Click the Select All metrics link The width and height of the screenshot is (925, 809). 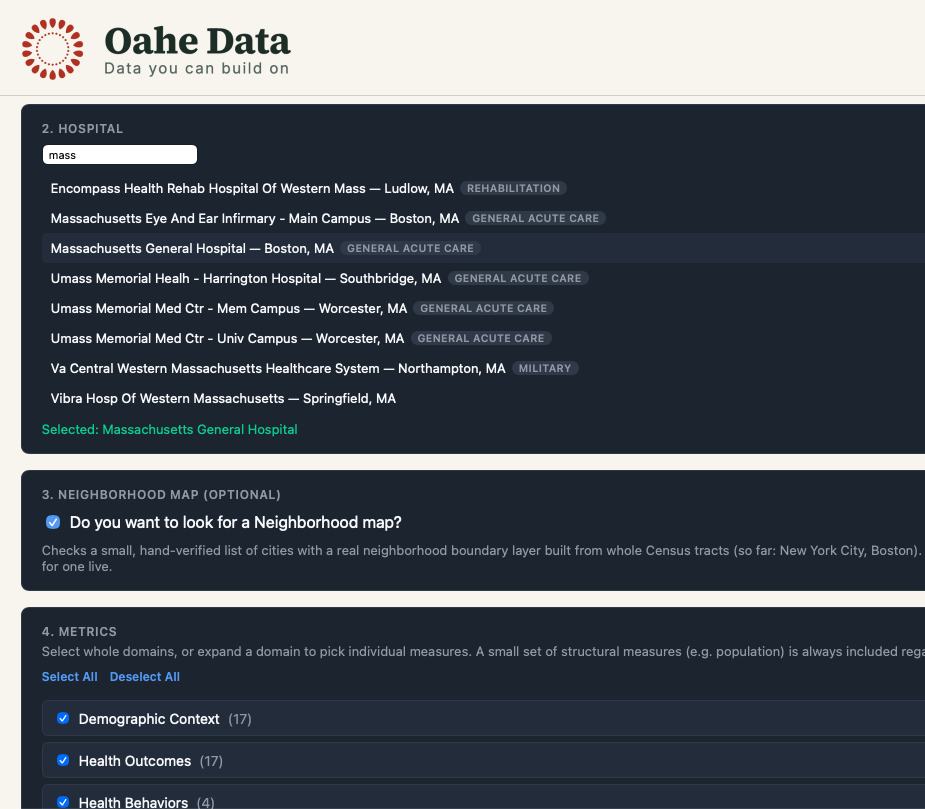[70, 677]
